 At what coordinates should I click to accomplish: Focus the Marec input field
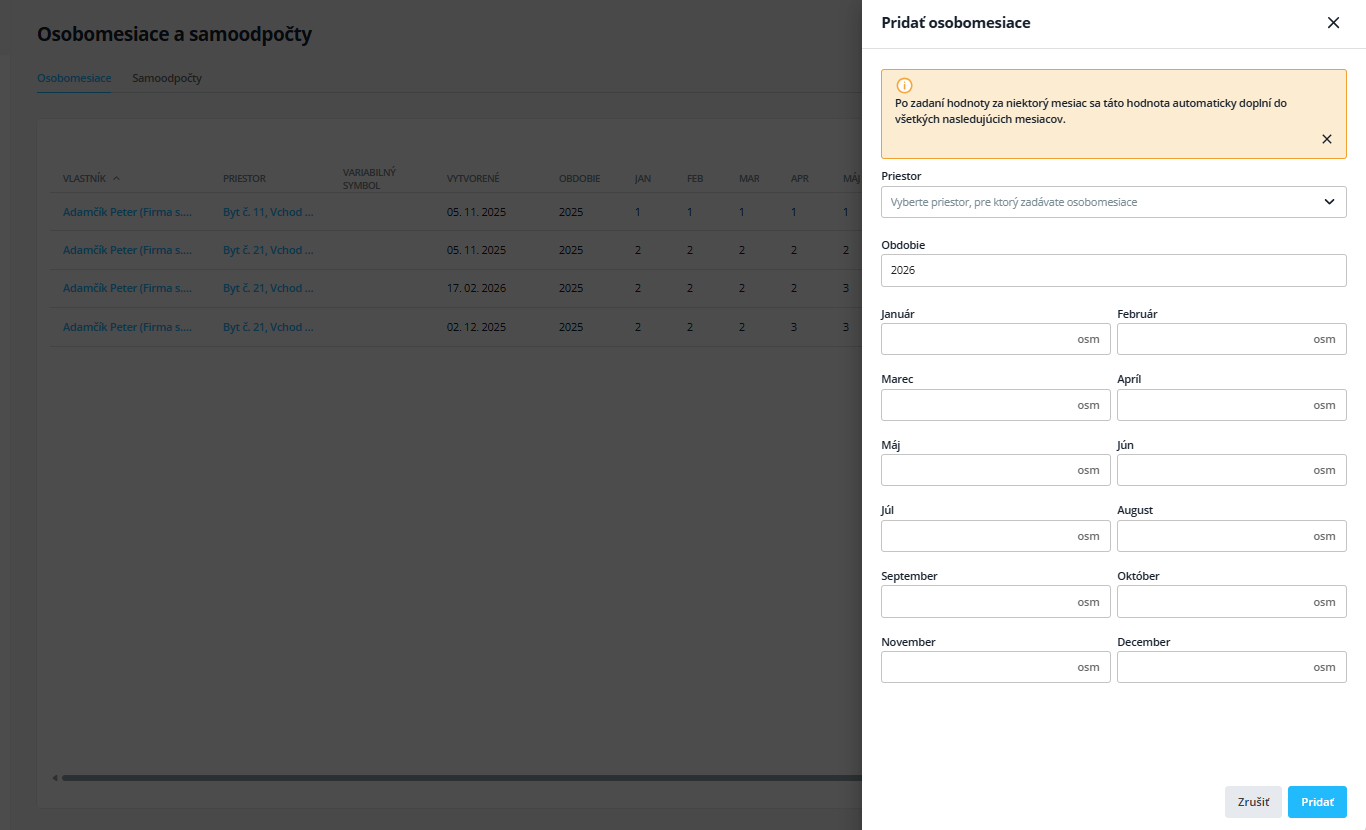(x=996, y=405)
